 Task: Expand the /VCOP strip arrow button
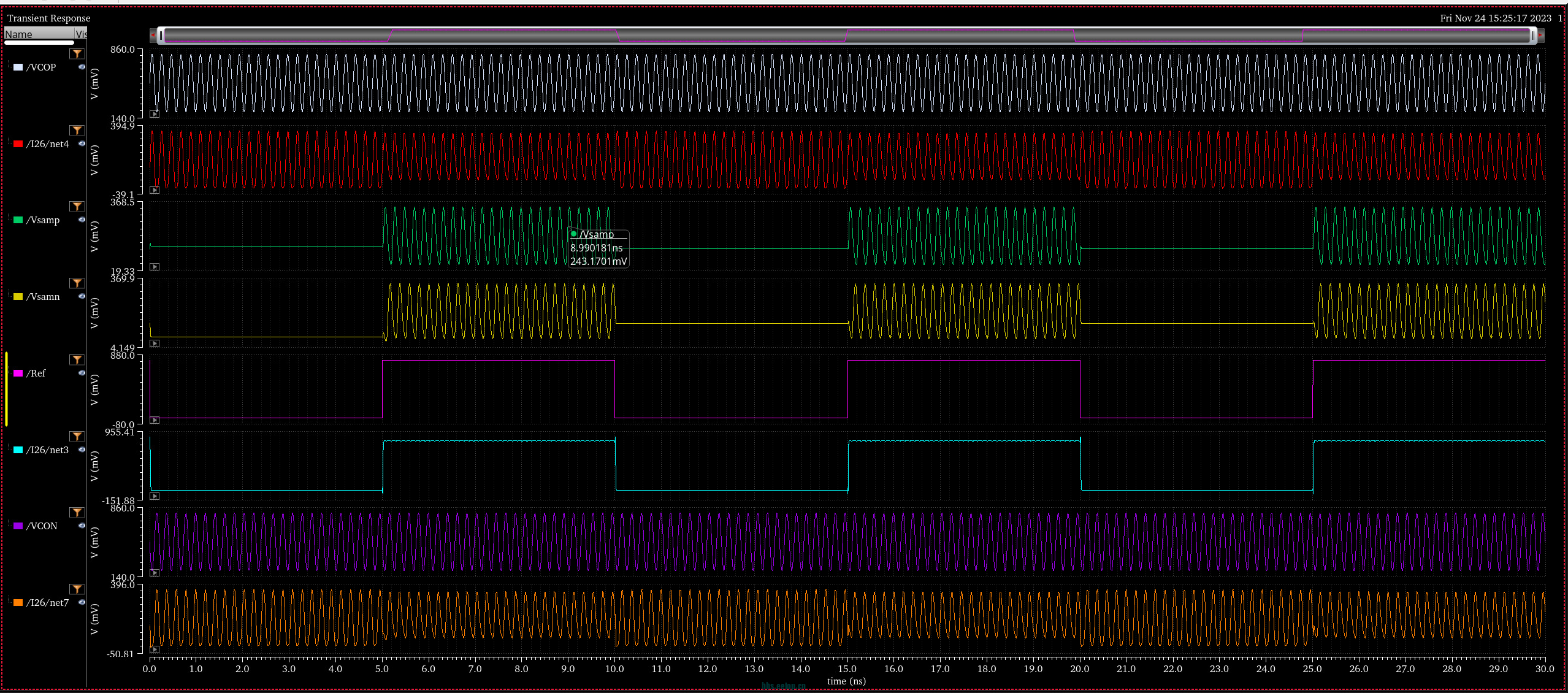point(155,114)
